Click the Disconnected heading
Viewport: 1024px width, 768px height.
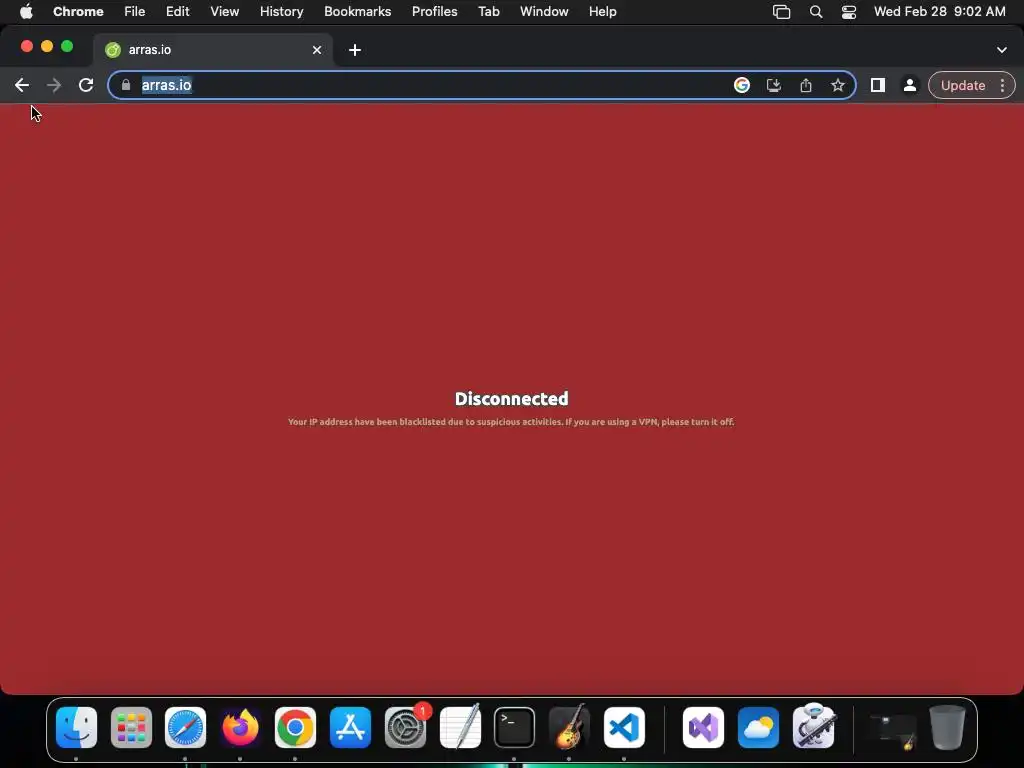click(511, 399)
